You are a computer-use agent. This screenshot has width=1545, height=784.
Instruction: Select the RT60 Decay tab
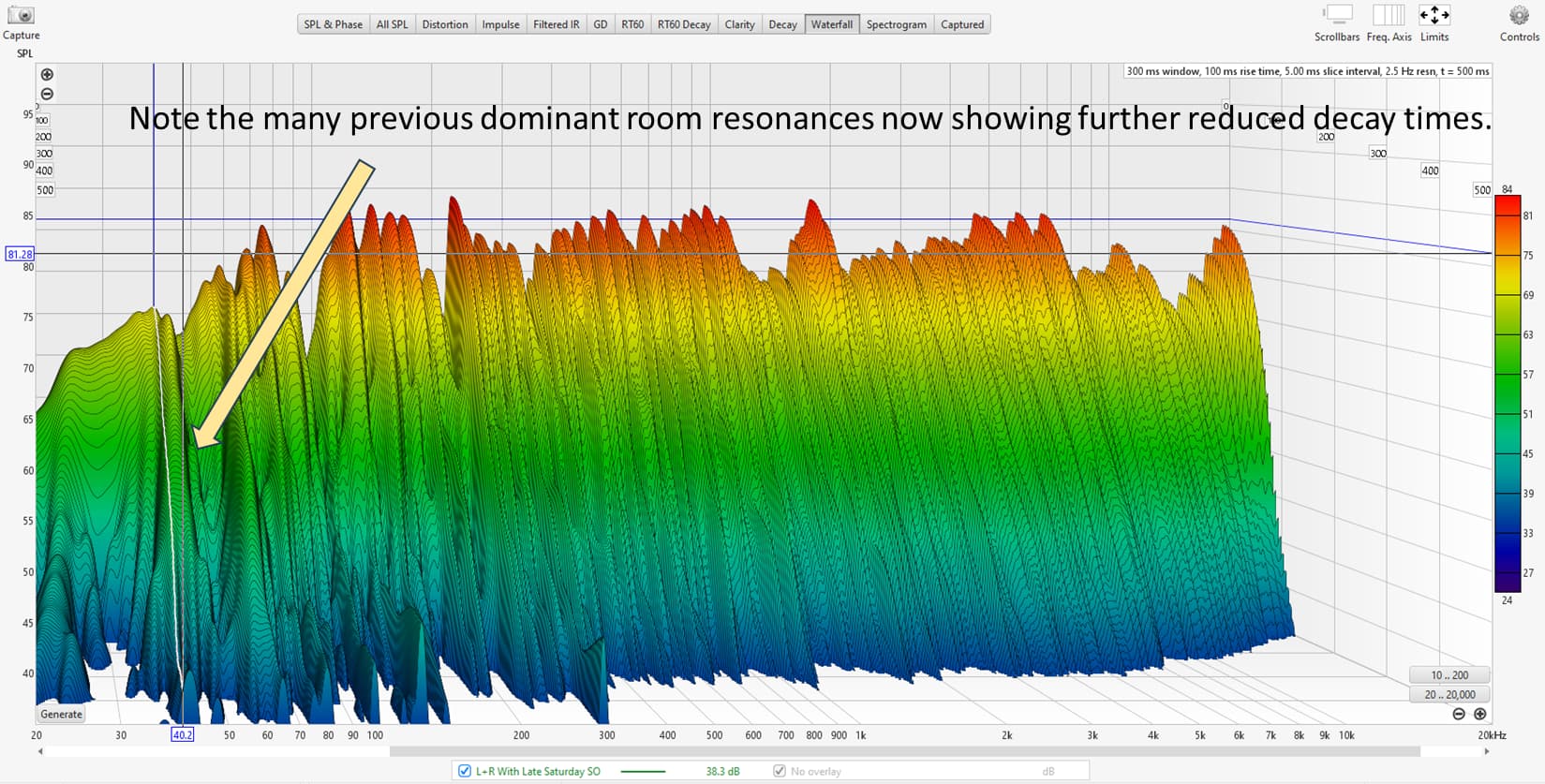tap(683, 24)
